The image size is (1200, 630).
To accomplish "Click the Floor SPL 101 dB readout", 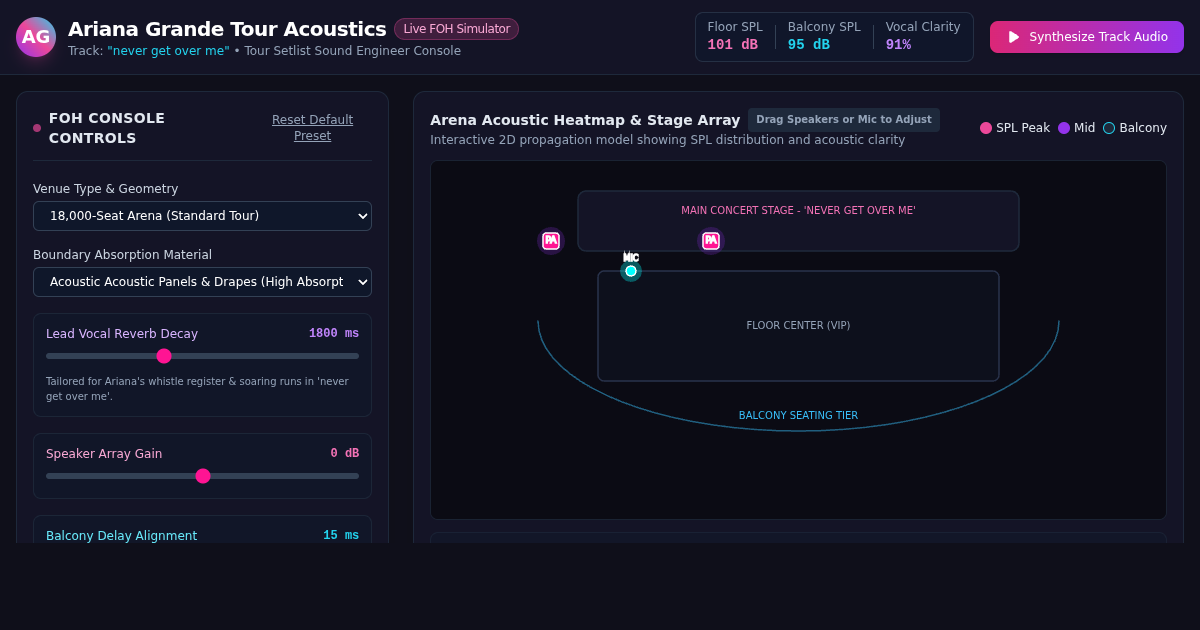I will point(735,37).
